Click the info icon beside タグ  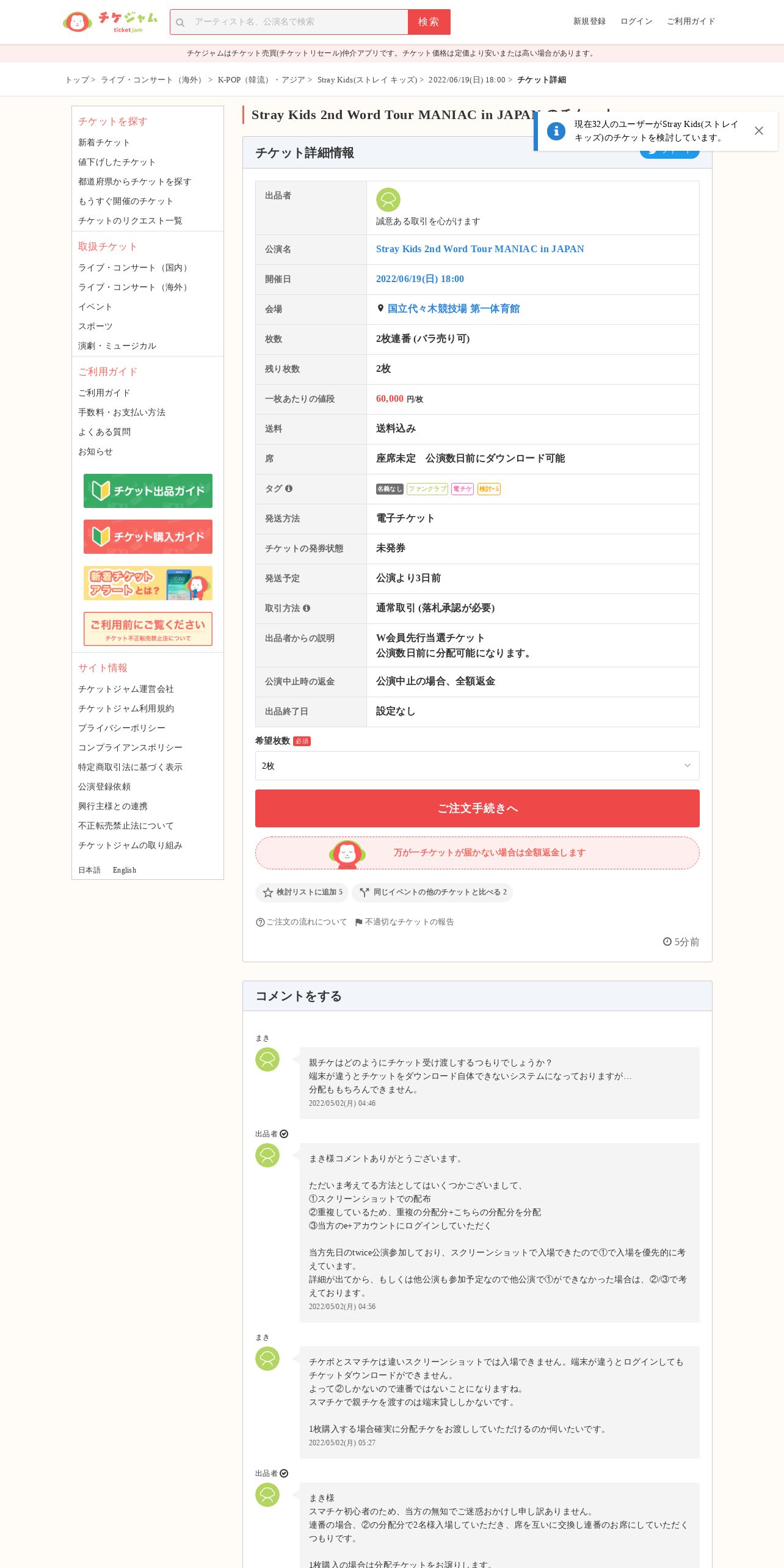(x=289, y=488)
